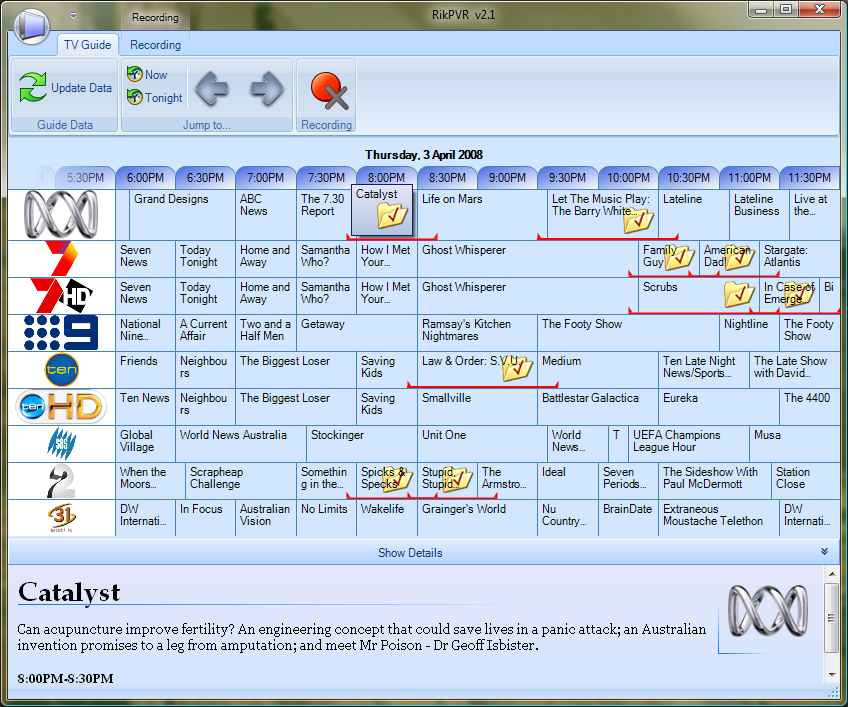Jump to Now in the guide
Screen dimensions: 848x707
click(147, 75)
